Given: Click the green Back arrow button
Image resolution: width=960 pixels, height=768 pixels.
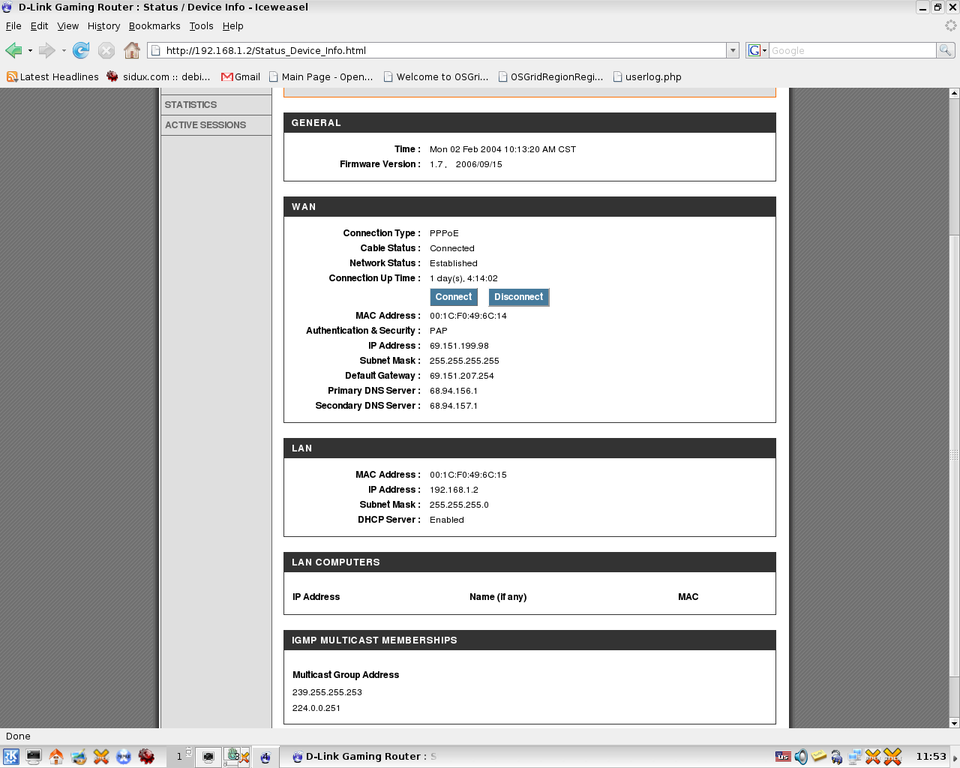Looking at the screenshot, I should coord(13,51).
